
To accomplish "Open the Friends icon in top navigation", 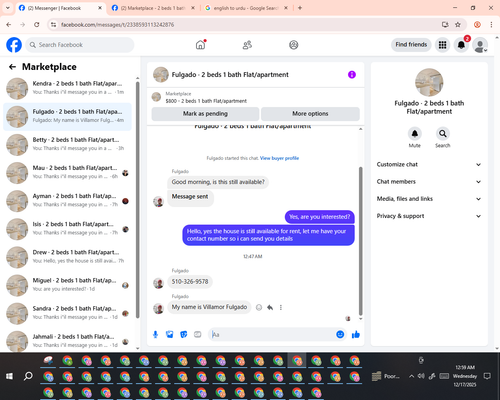I will pos(247,45).
